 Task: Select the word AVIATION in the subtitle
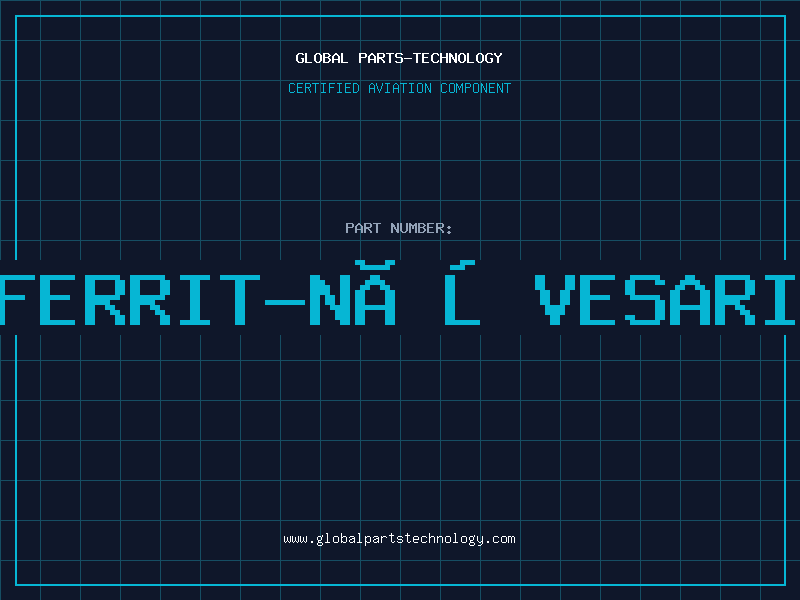coord(398,88)
